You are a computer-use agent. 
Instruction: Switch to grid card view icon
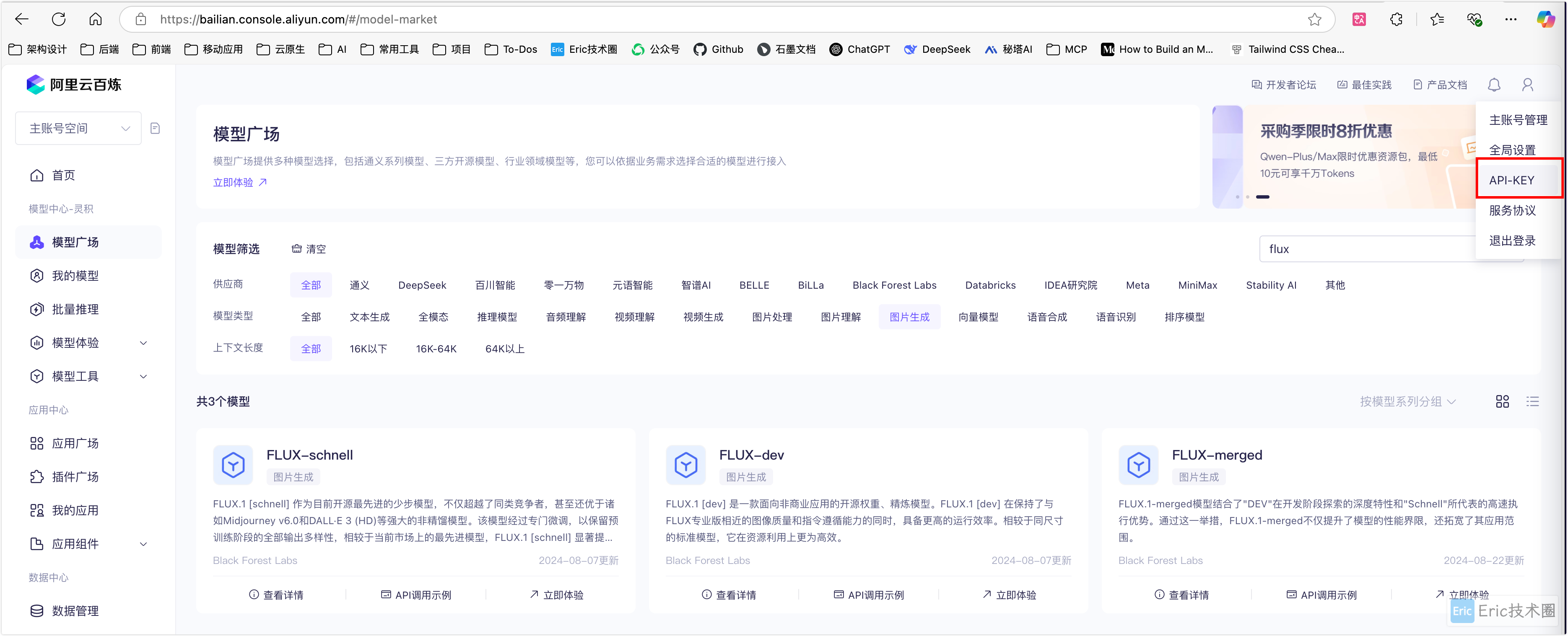point(1502,401)
